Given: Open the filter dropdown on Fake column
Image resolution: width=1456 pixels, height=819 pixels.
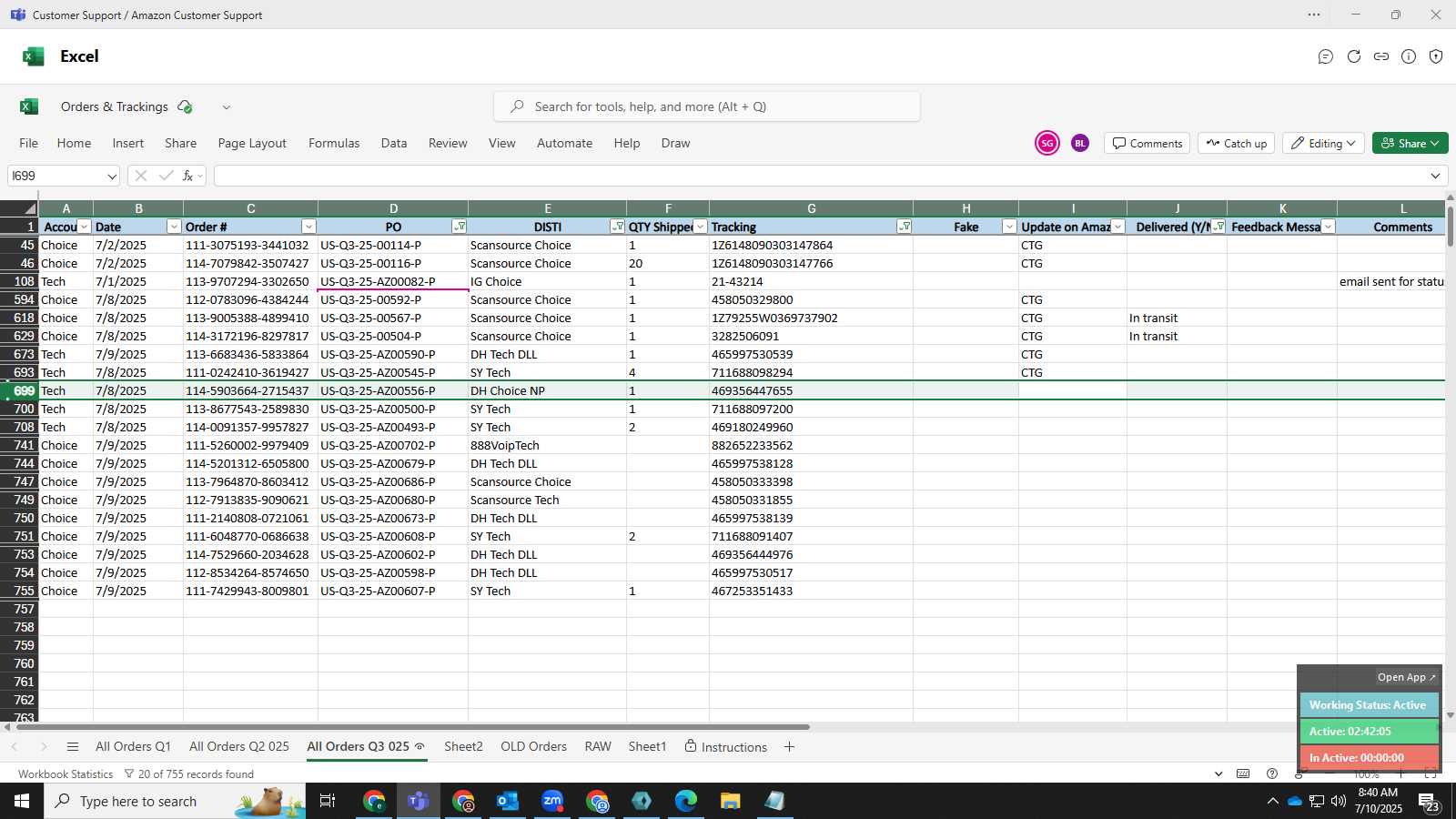Looking at the screenshot, I should pyautogui.click(x=1009, y=227).
